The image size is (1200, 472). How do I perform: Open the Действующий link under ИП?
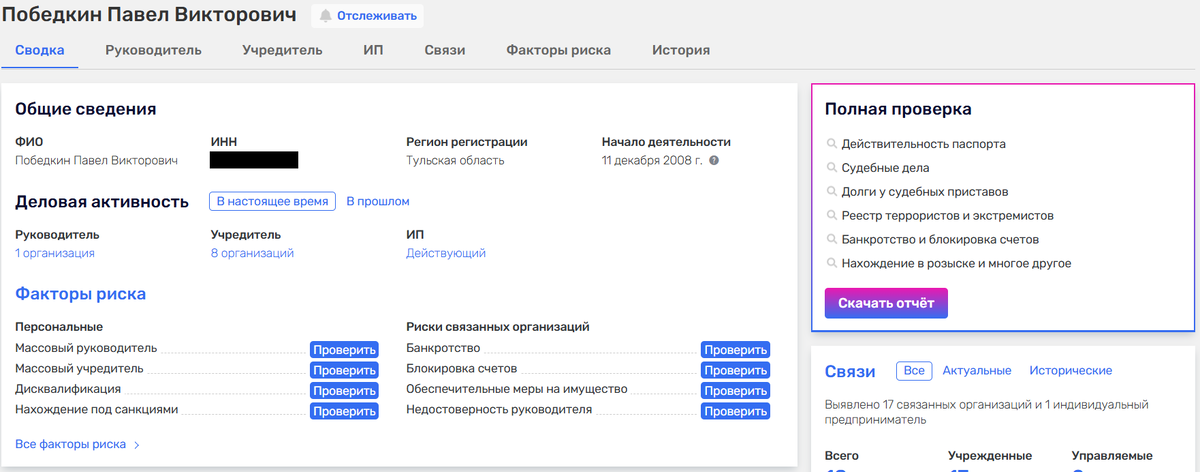click(x=446, y=253)
